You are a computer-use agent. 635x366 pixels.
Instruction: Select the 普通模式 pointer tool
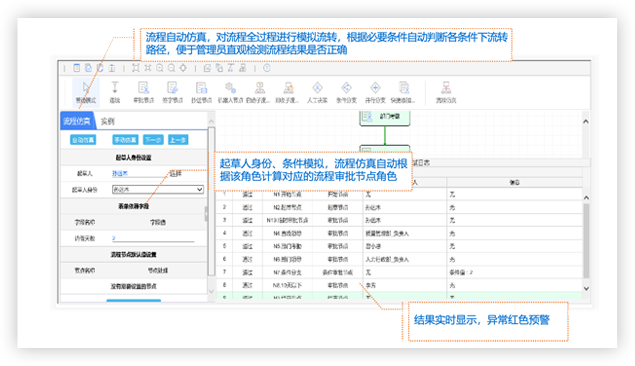click(85, 92)
